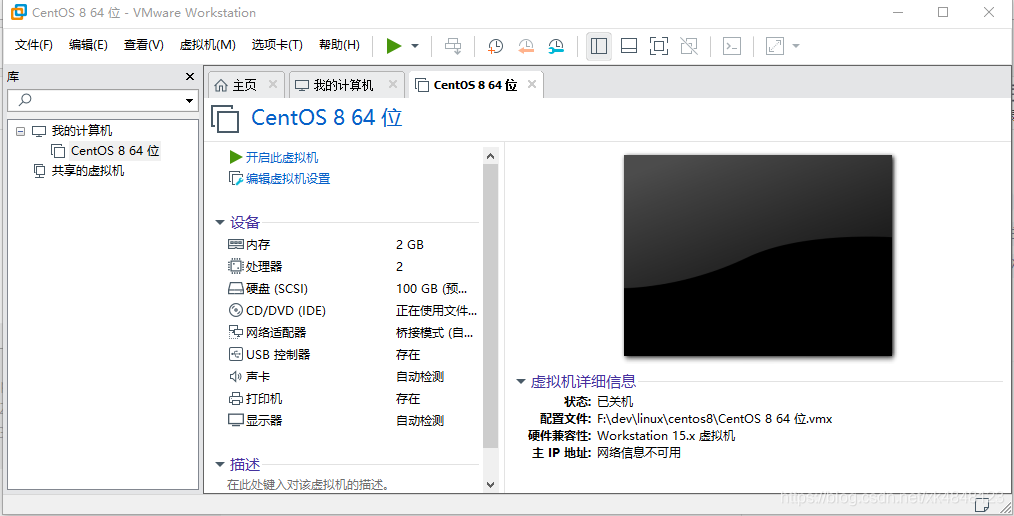Image resolution: width=1014 pixels, height=516 pixels.
Task: Close the CentOS 8 64 位 tab
Action: pyautogui.click(x=532, y=84)
